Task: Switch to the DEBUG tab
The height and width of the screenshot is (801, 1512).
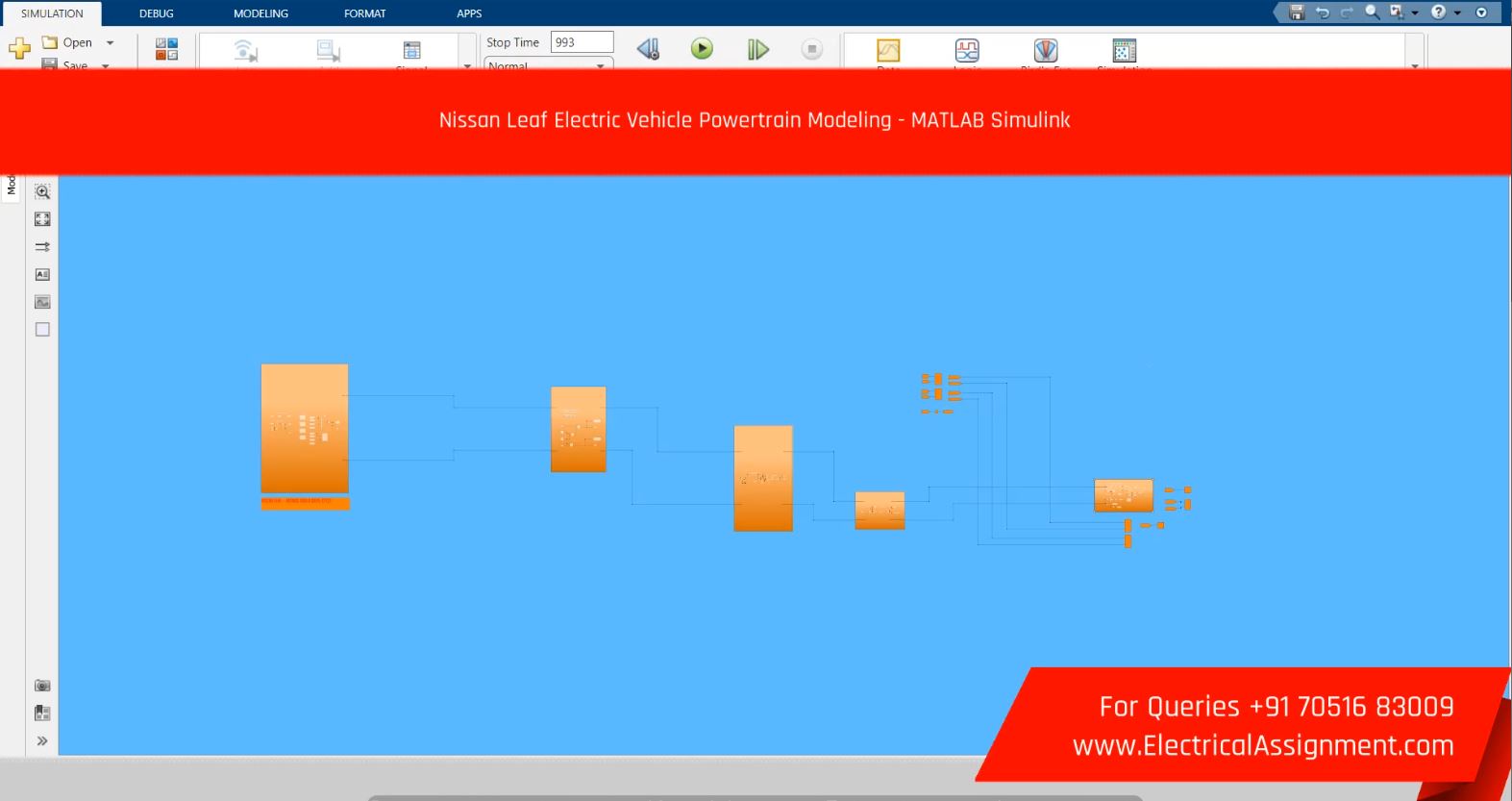Action: [156, 13]
